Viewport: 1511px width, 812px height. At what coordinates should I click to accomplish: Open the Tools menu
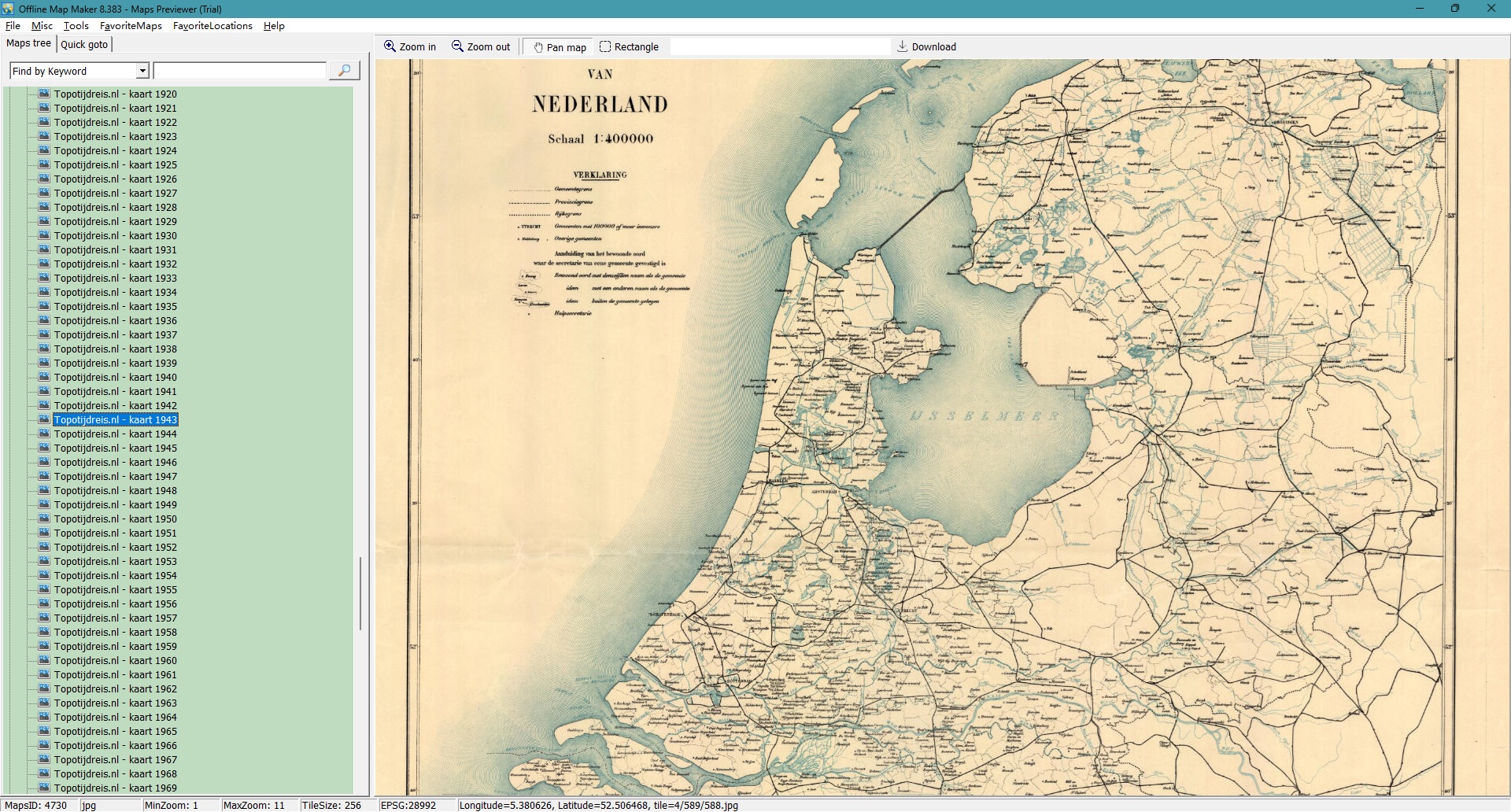click(76, 26)
